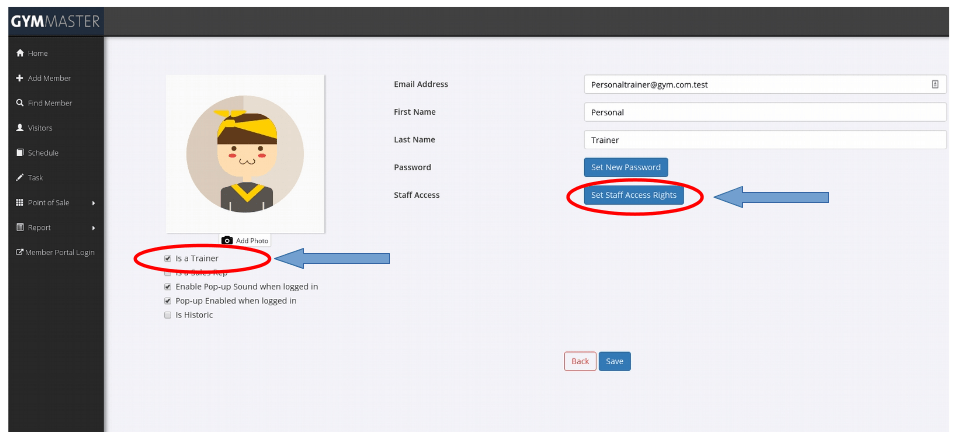Click the password manager icon in Email field
Image resolution: width=961 pixels, height=440 pixels.
(x=934, y=85)
